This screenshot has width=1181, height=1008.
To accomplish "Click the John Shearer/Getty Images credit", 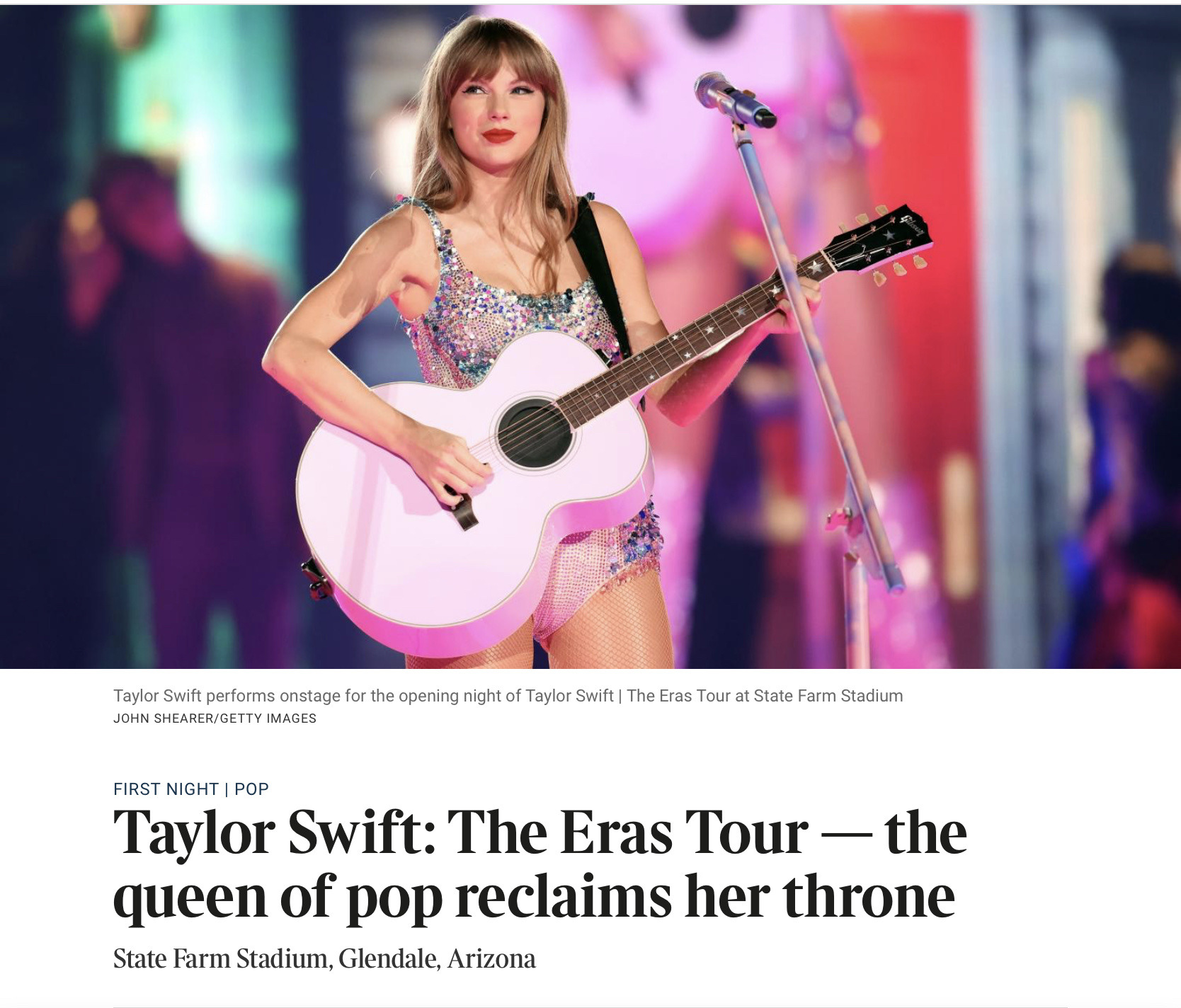I will coord(215,718).
